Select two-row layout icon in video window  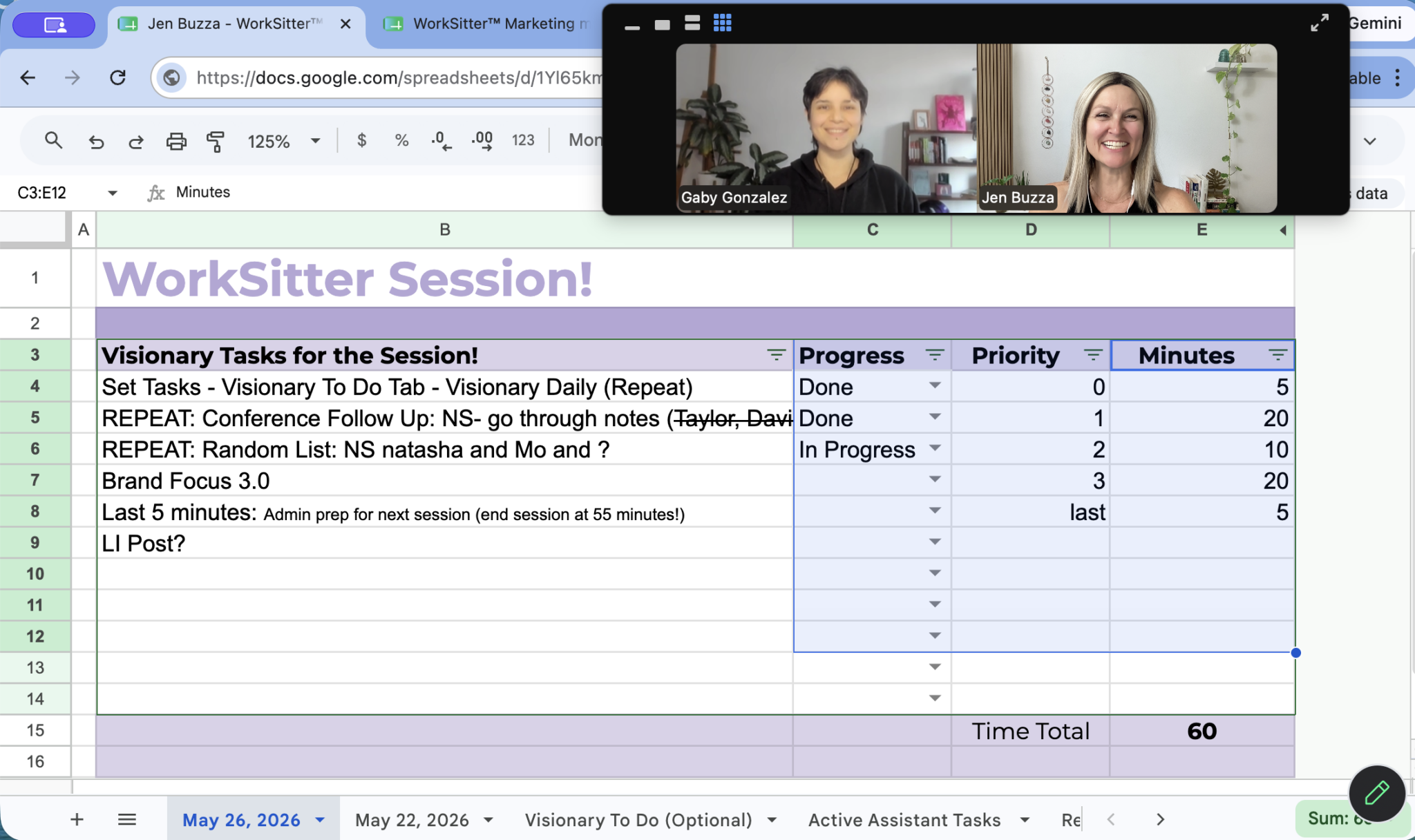point(692,23)
